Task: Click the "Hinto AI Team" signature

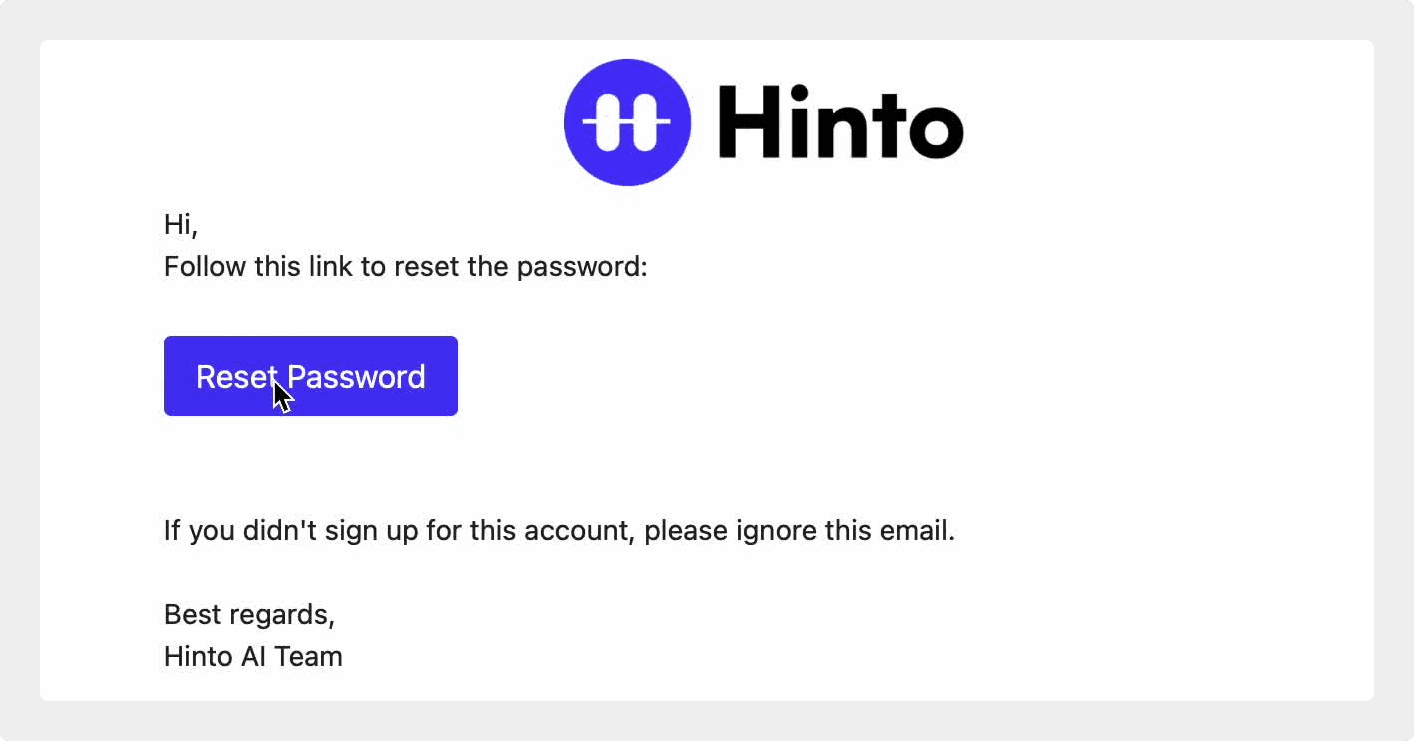Action: coord(253,657)
